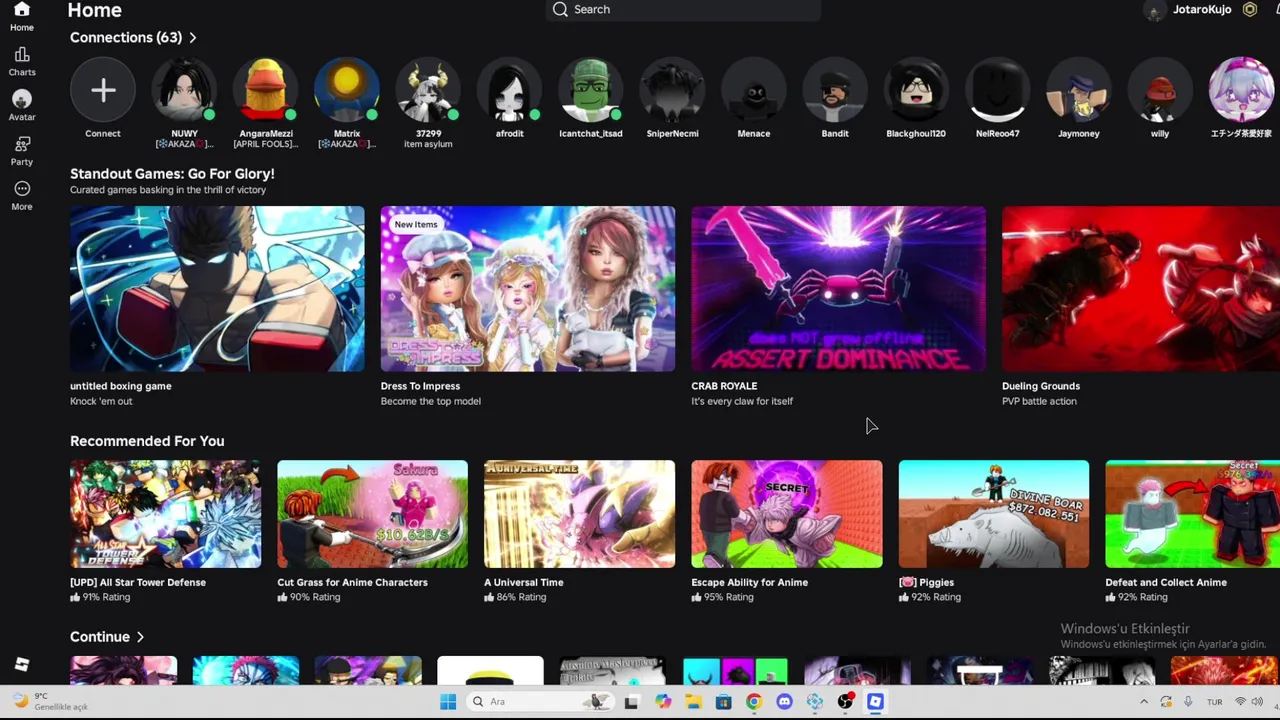Image resolution: width=1280 pixels, height=720 pixels.
Task: Open afrodit's connection avatar
Action: click(x=509, y=90)
